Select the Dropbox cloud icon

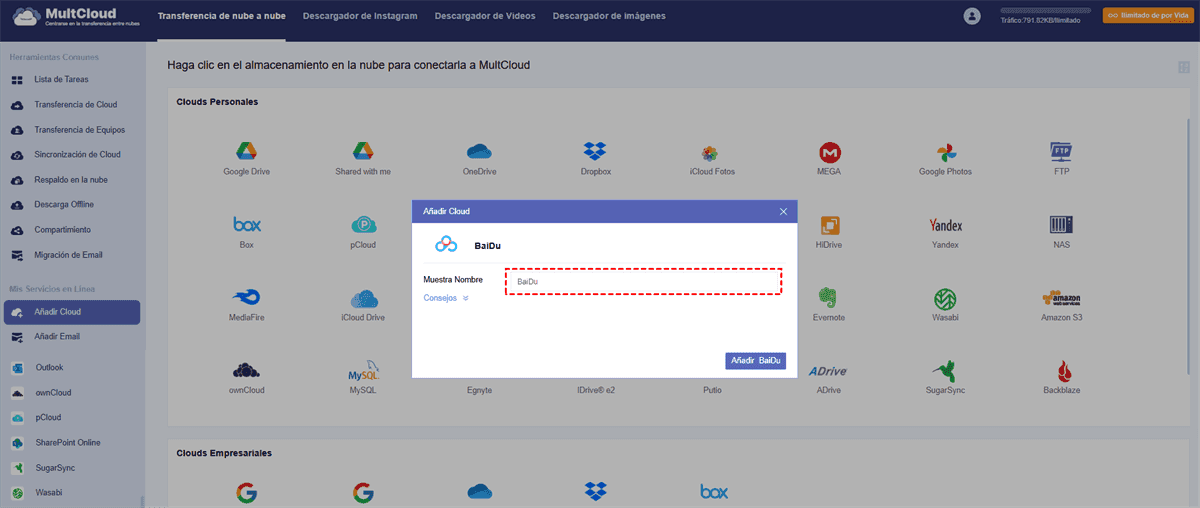tap(596, 152)
